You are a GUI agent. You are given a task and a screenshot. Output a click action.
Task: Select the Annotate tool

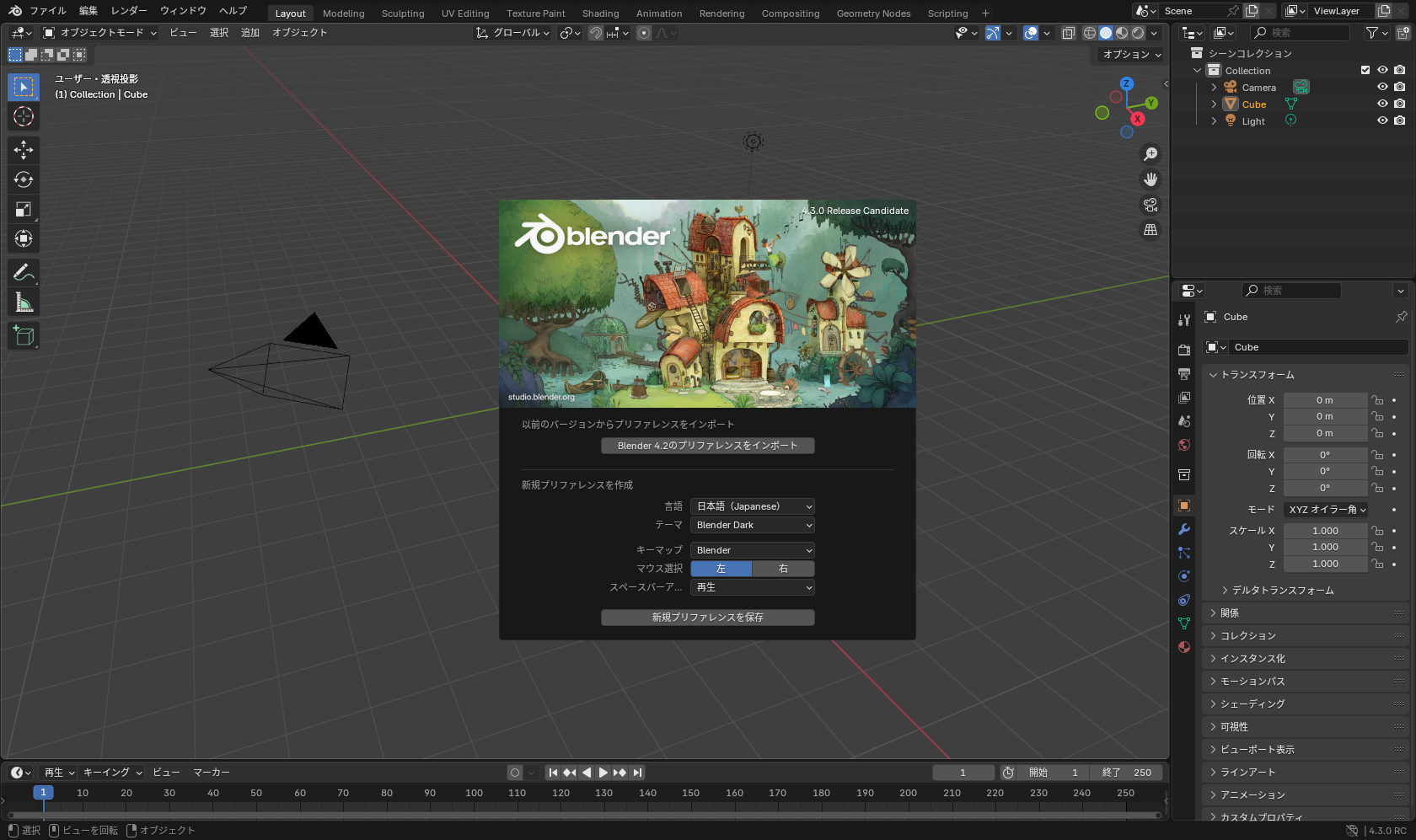pos(23,271)
